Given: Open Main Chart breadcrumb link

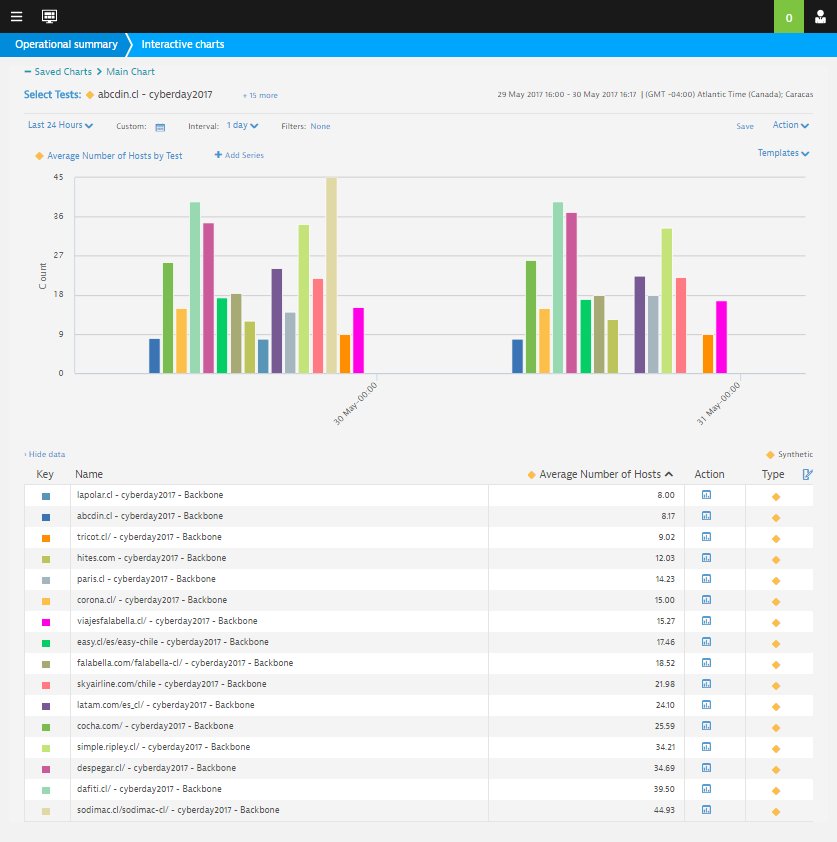Looking at the screenshot, I should (130, 71).
